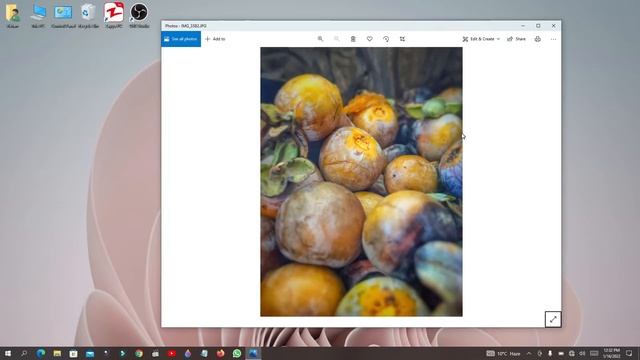Open YouTube taskbar icon

[172, 353]
